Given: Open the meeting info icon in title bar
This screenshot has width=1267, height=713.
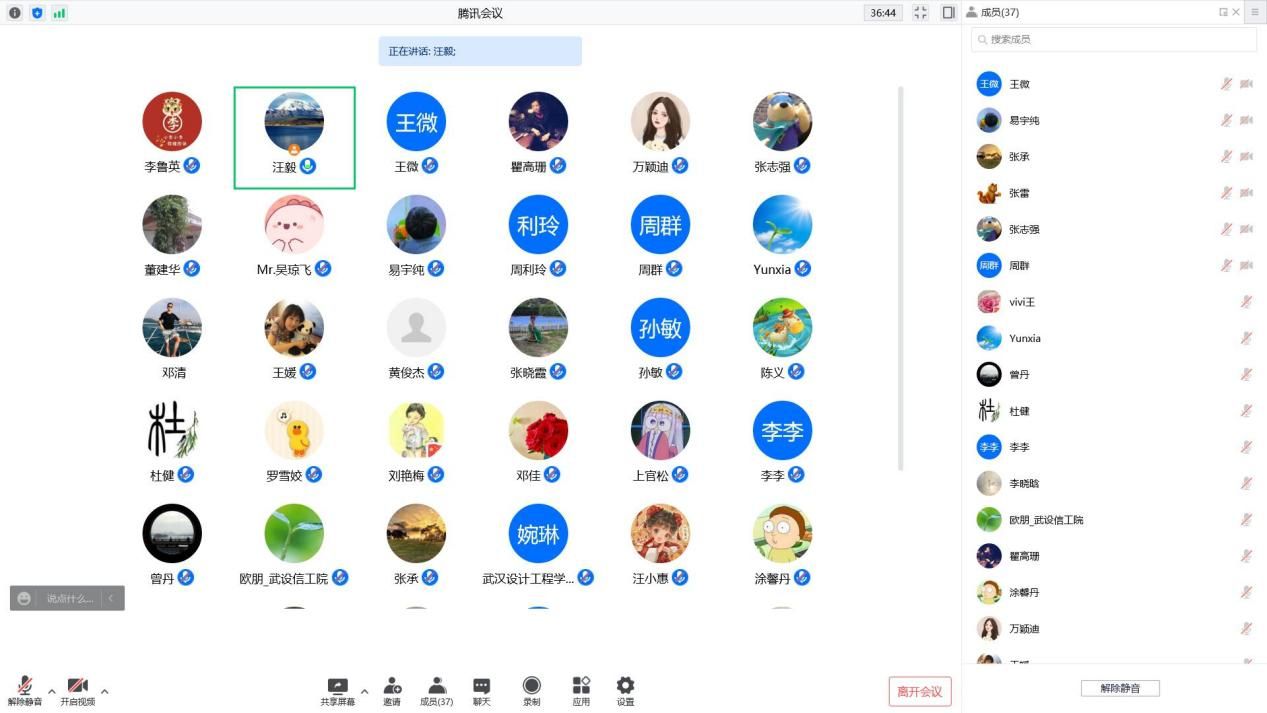Looking at the screenshot, I should tap(15, 13).
